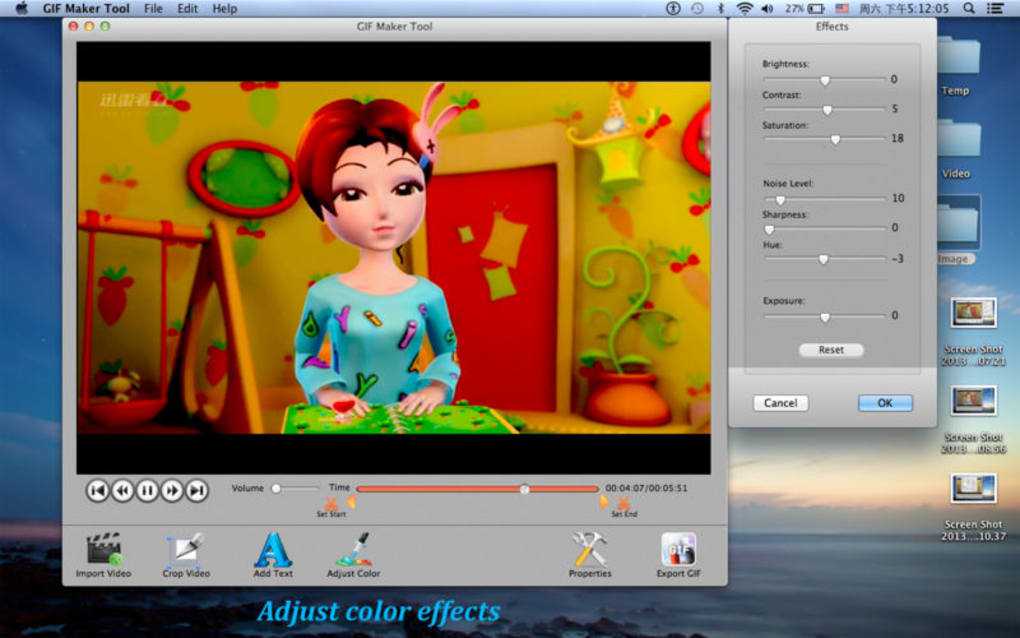
Task: Click the Reset button in Effects
Action: coord(831,350)
